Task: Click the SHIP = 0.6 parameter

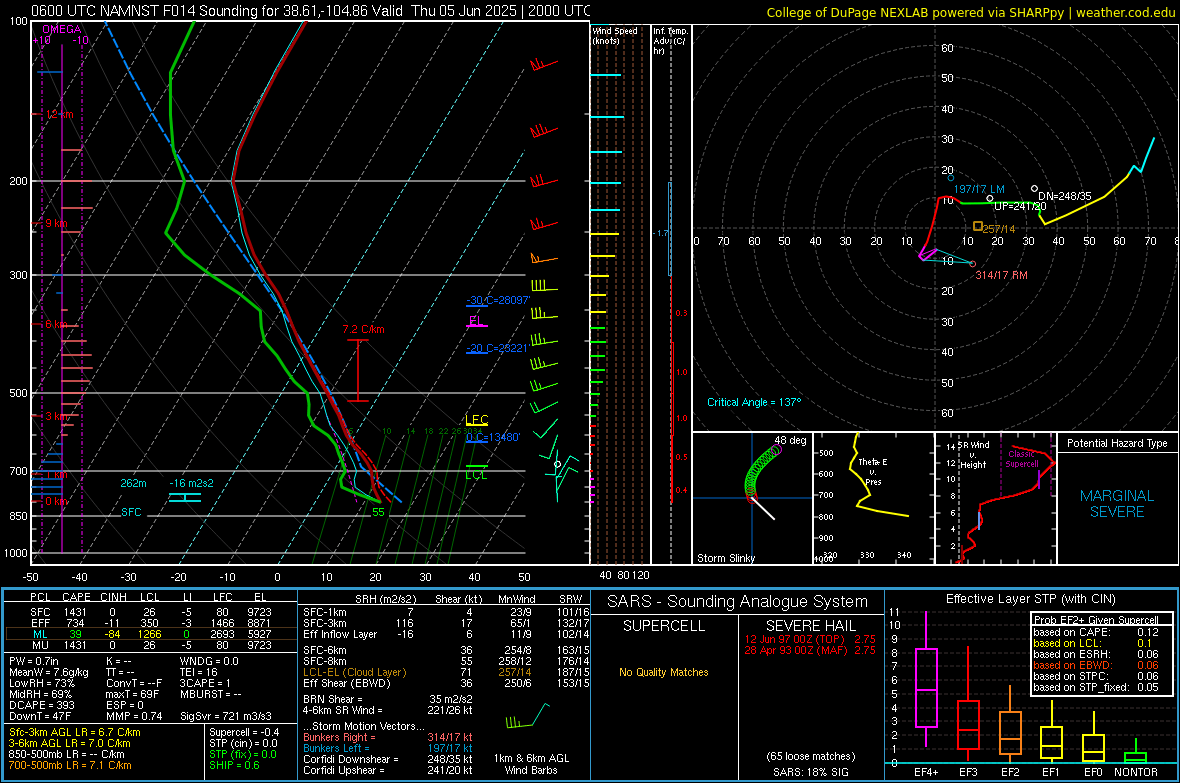Action: tap(234, 765)
